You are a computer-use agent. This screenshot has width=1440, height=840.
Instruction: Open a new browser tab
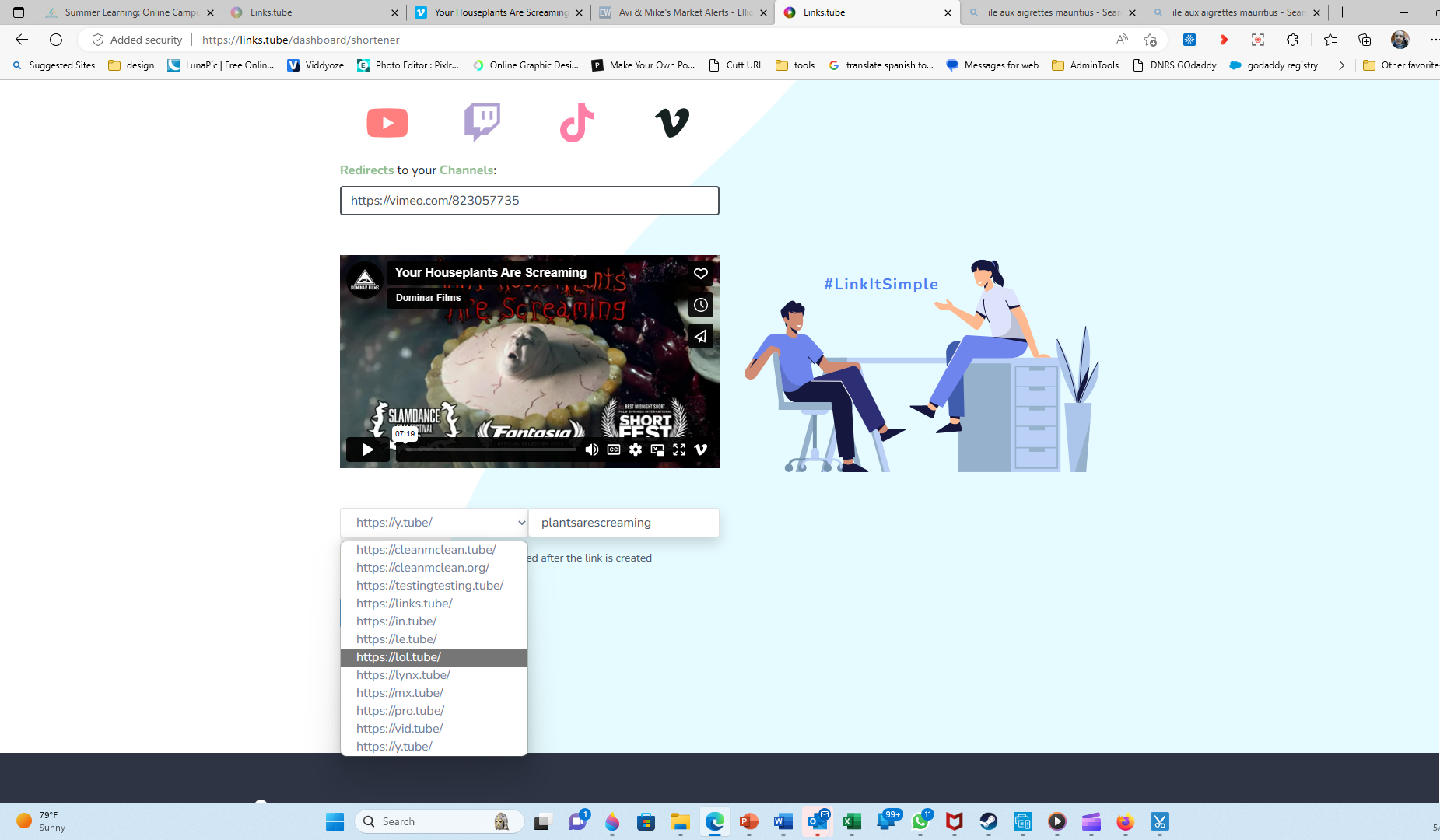pyautogui.click(x=1343, y=12)
